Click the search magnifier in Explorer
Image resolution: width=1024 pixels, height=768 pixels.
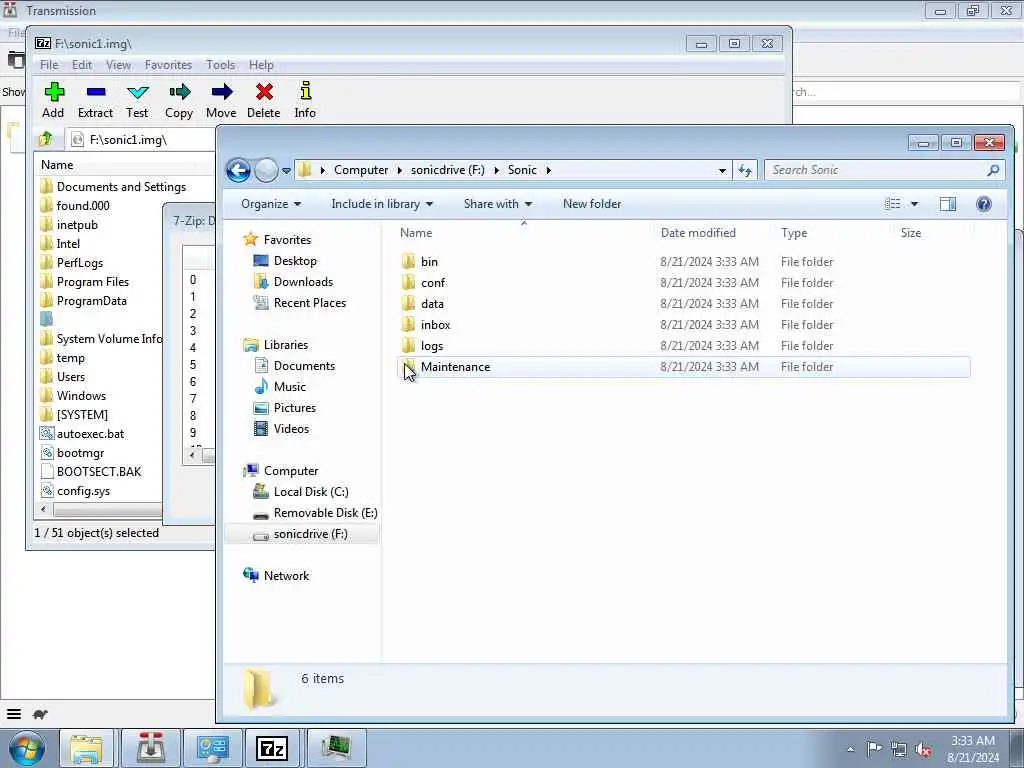coord(993,170)
